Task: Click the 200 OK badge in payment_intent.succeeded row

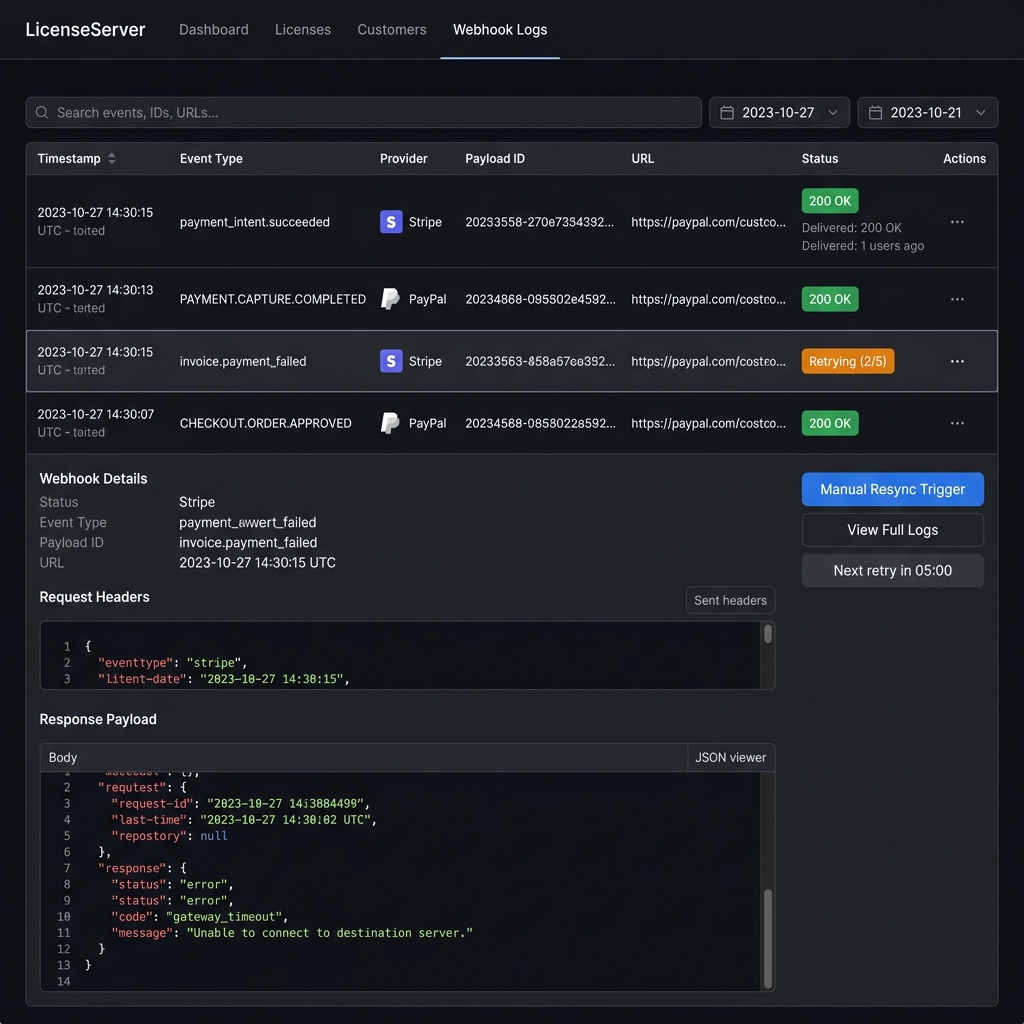Action: click(830, 200)
